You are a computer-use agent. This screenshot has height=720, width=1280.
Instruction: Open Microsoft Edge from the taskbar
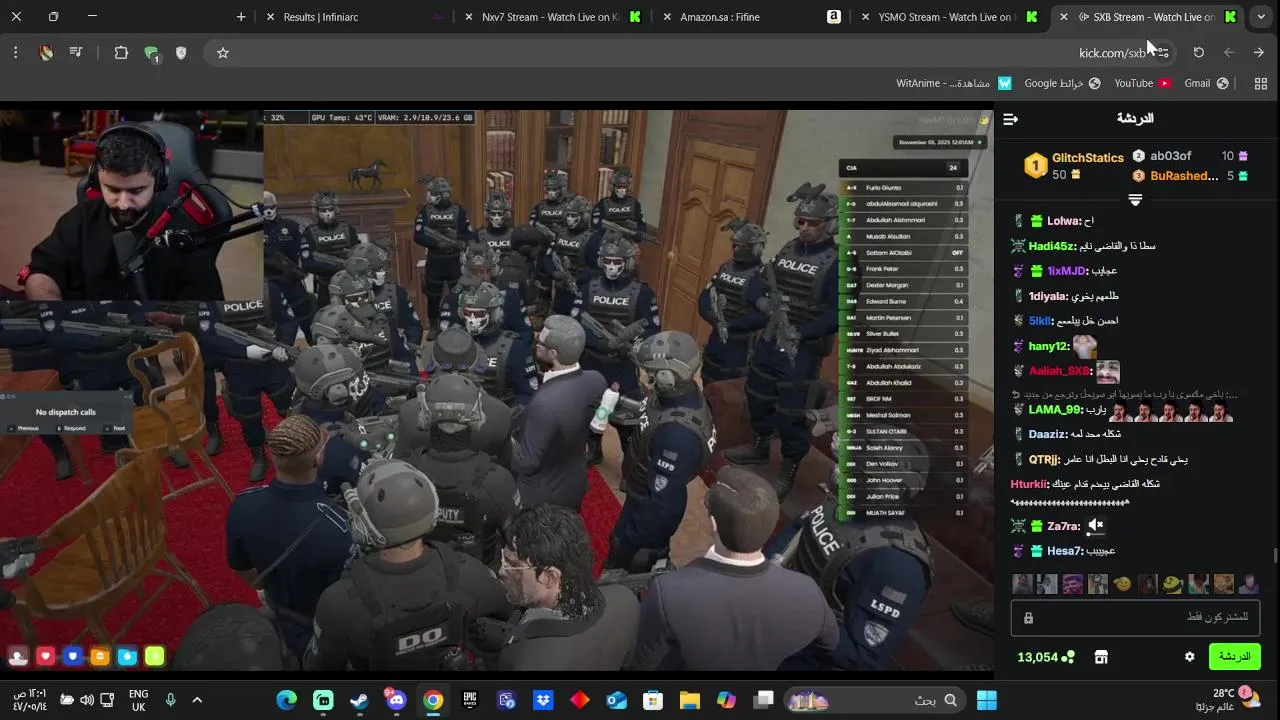[x=286, y=700]
